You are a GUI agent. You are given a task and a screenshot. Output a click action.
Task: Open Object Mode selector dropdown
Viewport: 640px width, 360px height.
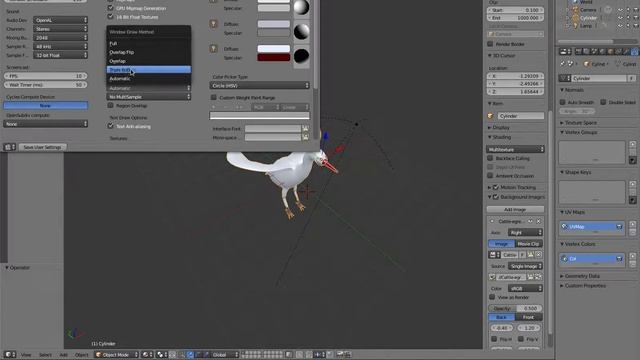[116, 355]
